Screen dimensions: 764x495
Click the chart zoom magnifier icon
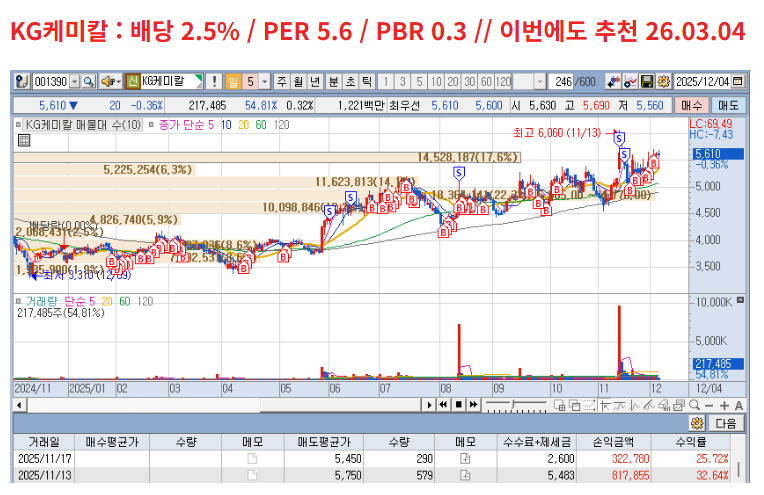point(695,405)
